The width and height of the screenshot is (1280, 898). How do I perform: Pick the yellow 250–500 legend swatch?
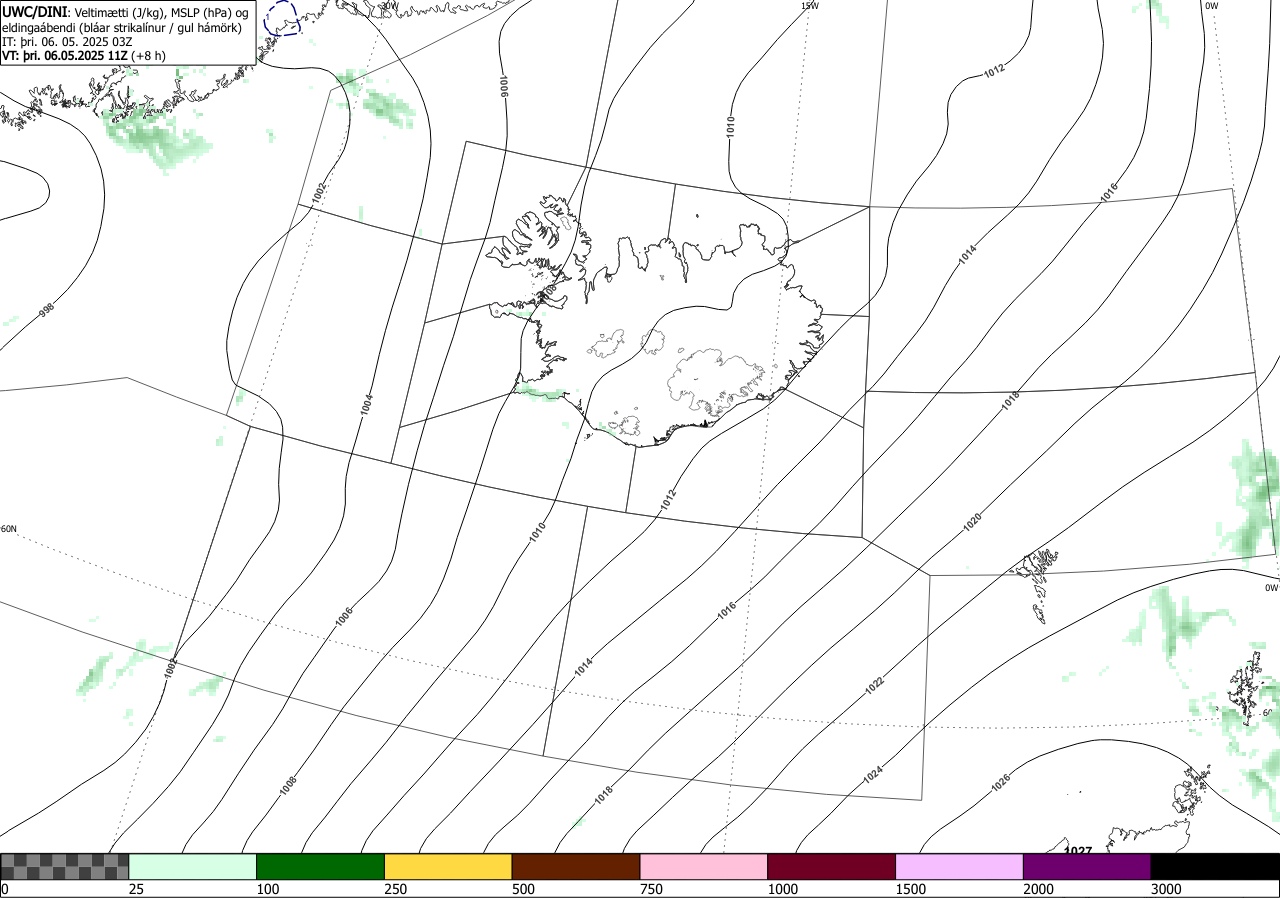coord(448,866)
